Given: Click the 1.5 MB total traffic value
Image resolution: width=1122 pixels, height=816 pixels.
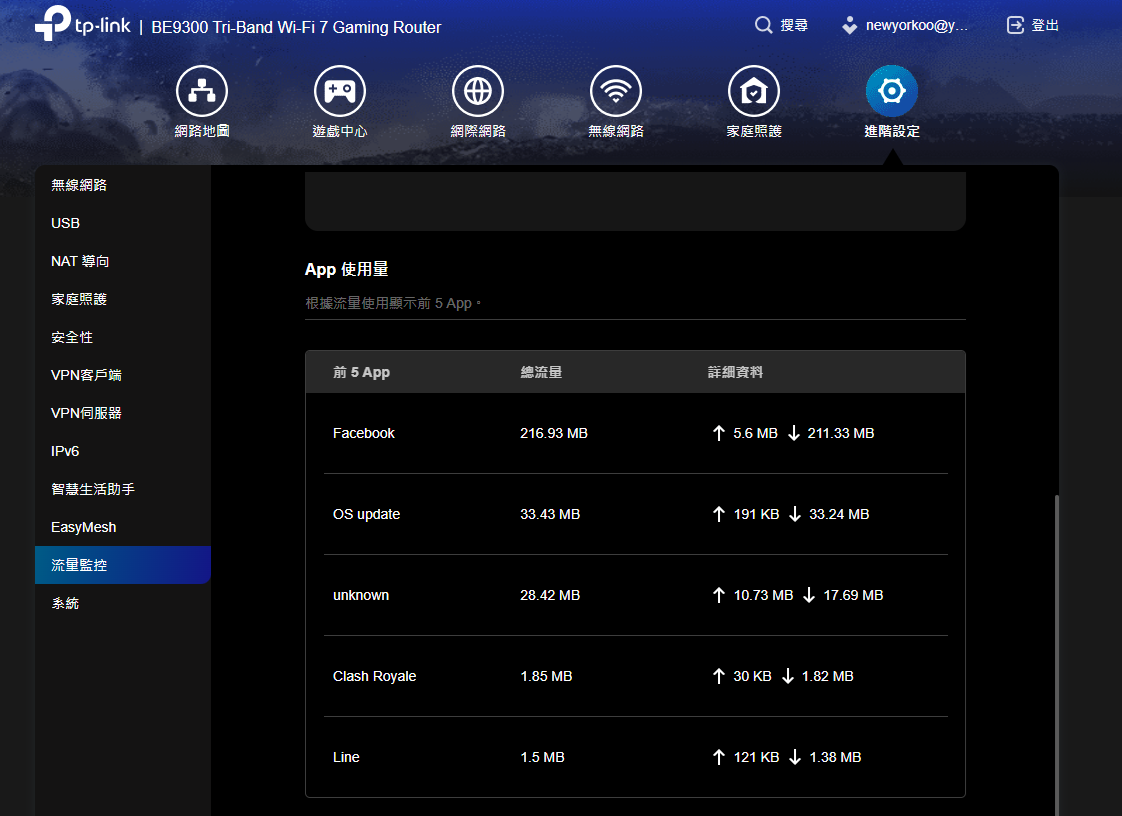Looking at the screenshot, I should 542,757.
